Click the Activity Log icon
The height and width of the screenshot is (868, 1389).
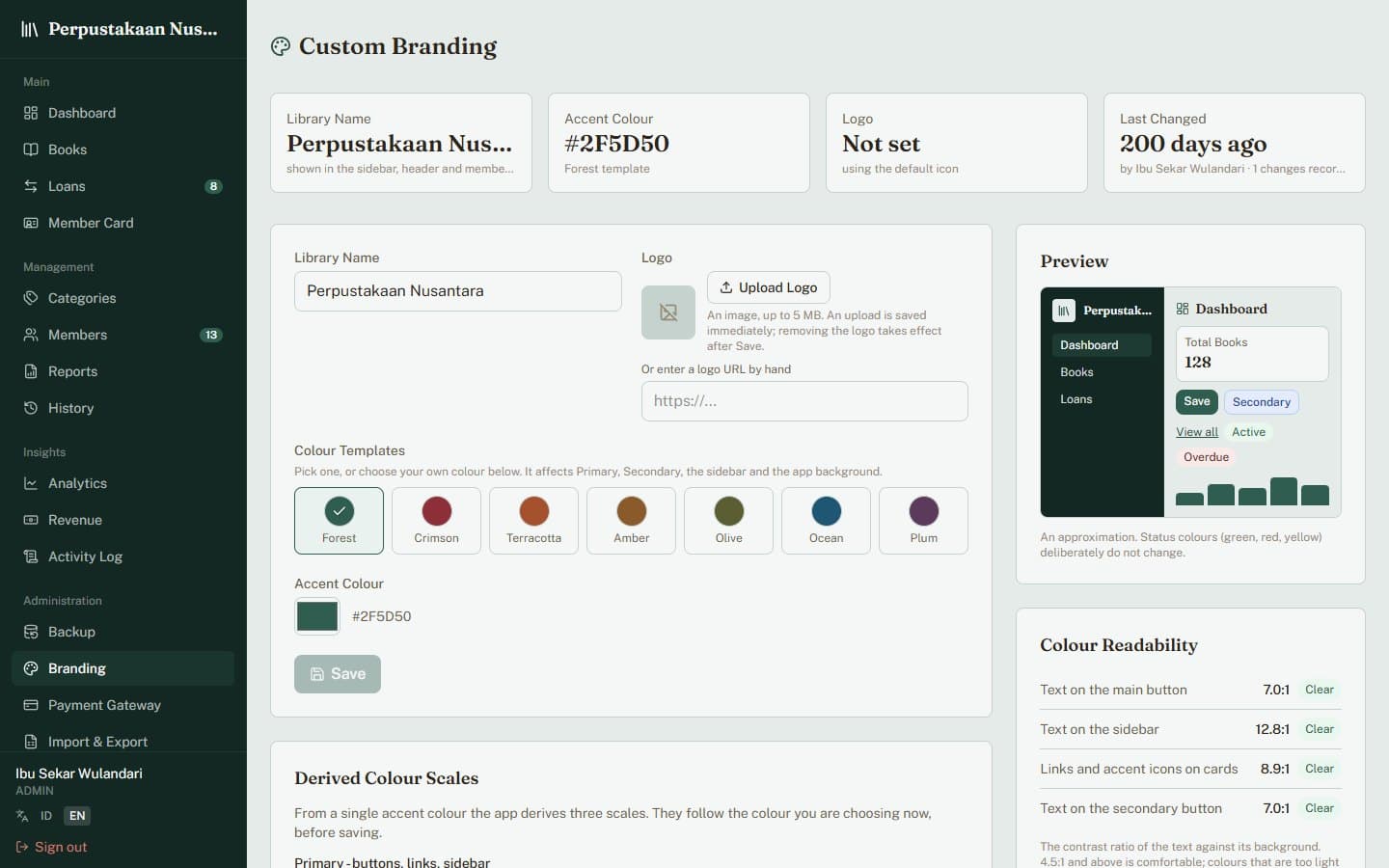31,556
